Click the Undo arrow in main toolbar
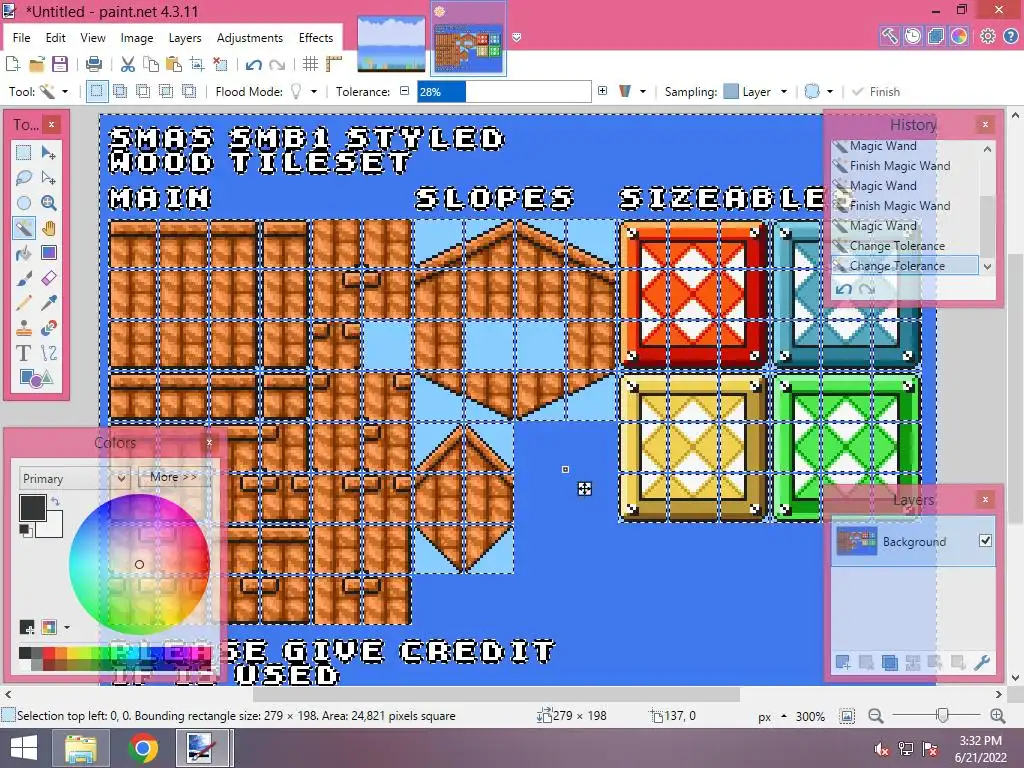This screenshot has height=768, width=1024. point(253,64)
